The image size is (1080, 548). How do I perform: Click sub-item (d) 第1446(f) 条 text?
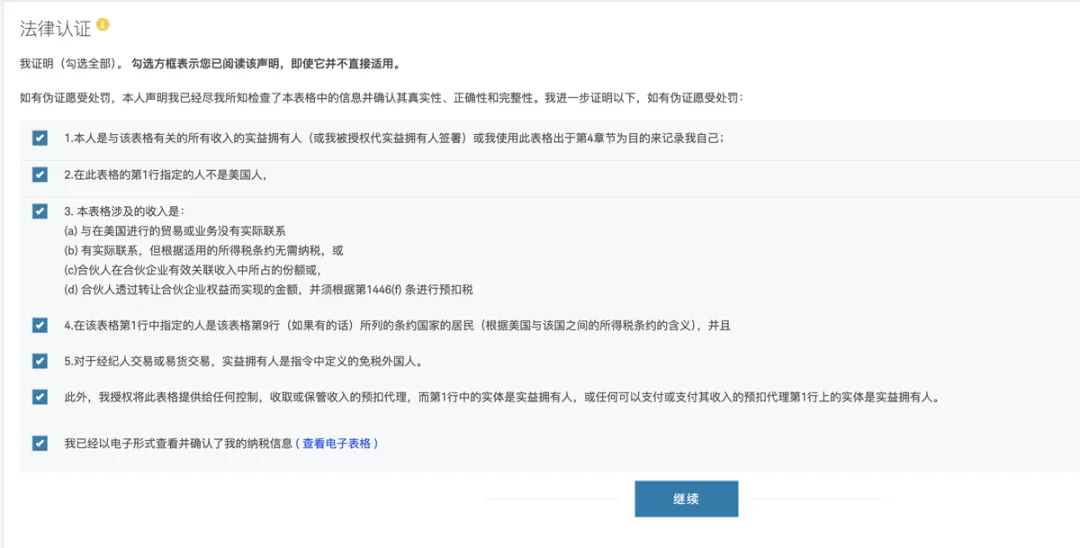(269, 290)
